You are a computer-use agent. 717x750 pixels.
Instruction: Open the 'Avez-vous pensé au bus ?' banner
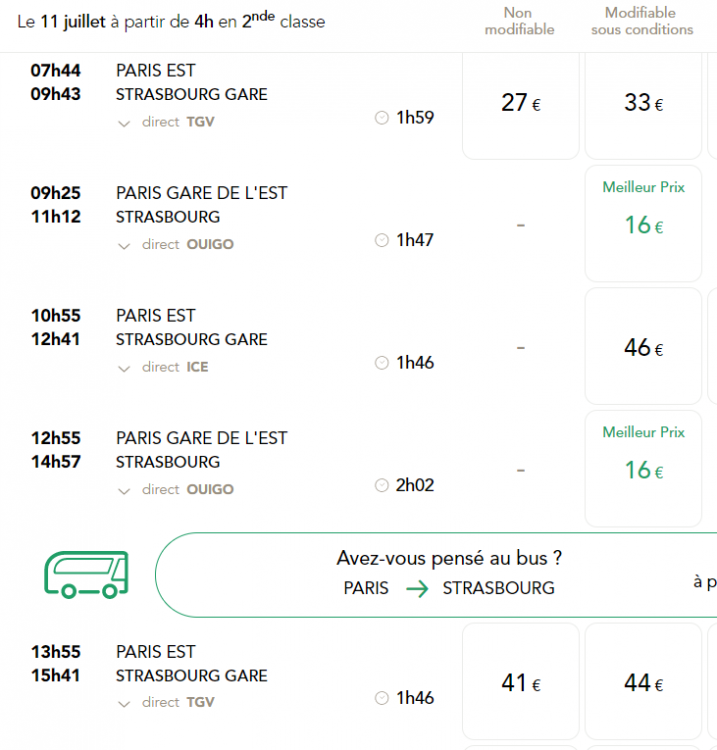coord(436,574)
